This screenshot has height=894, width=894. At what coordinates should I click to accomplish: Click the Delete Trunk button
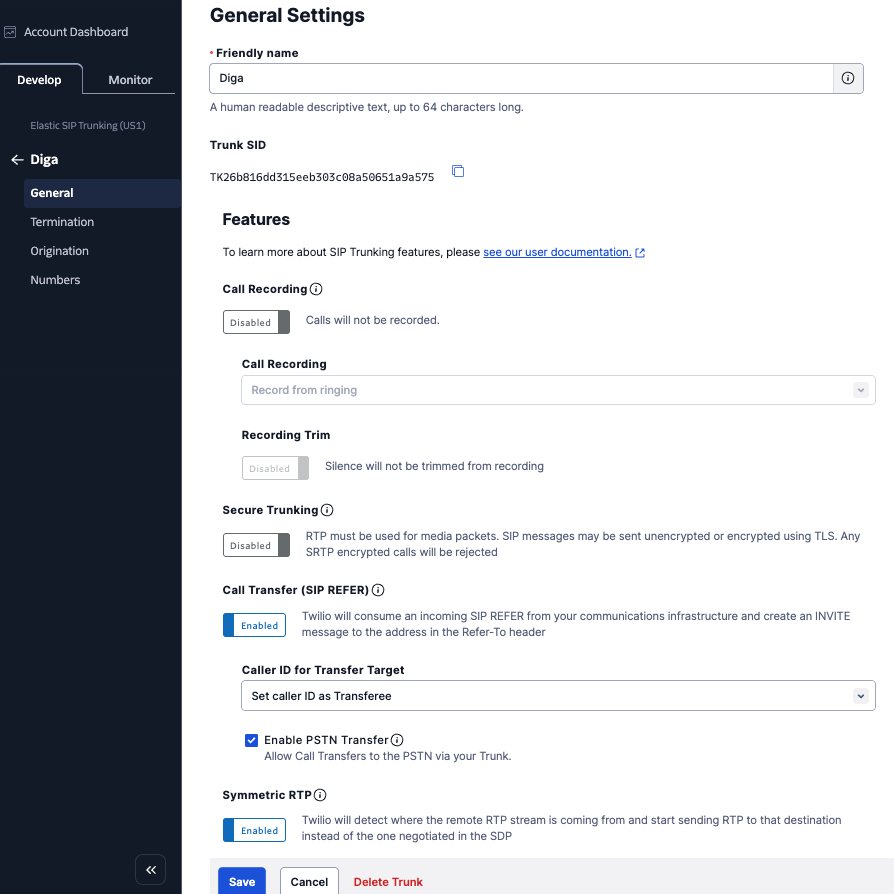(388, 881)
